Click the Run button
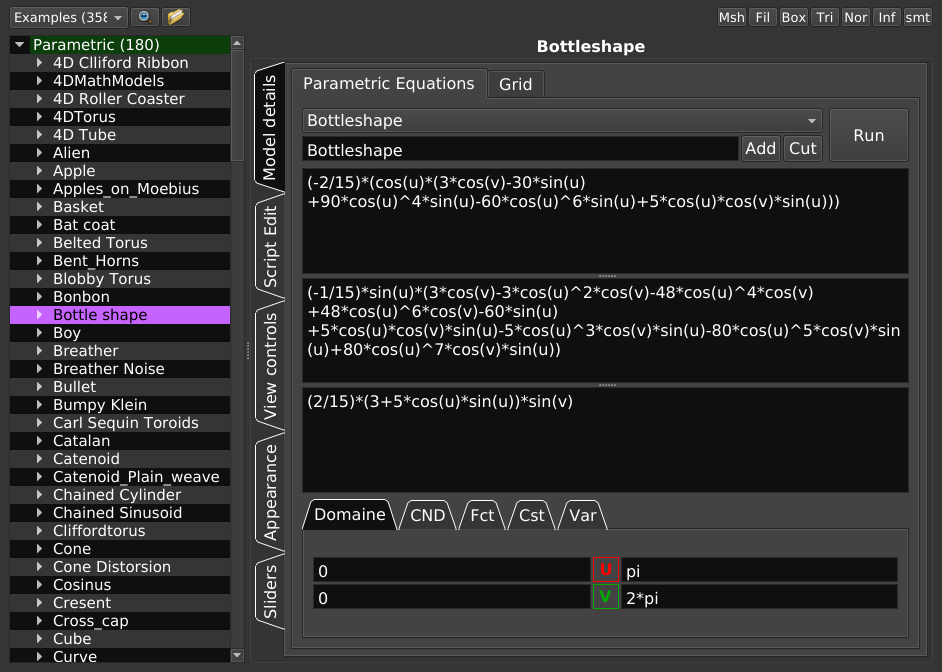The image size is (942, 672). tap(869, 135)
